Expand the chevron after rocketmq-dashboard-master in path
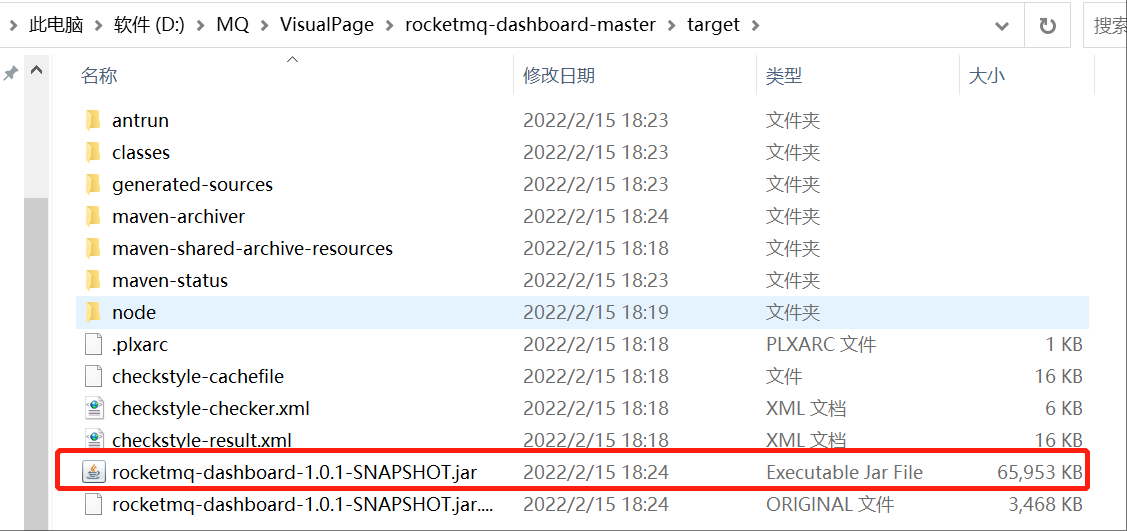Screen dimensions: 1127x531 [x=672, y=25]
